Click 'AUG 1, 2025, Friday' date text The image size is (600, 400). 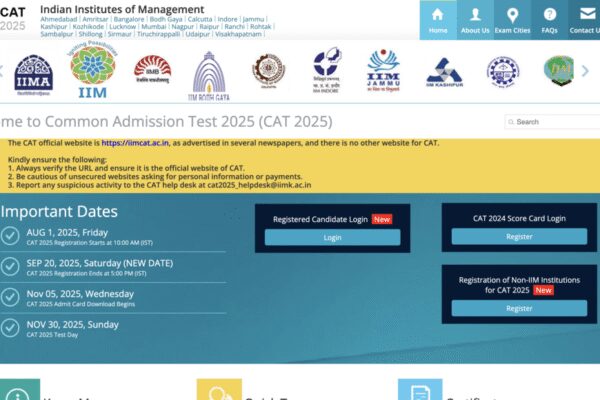click(x=67, y=232)
